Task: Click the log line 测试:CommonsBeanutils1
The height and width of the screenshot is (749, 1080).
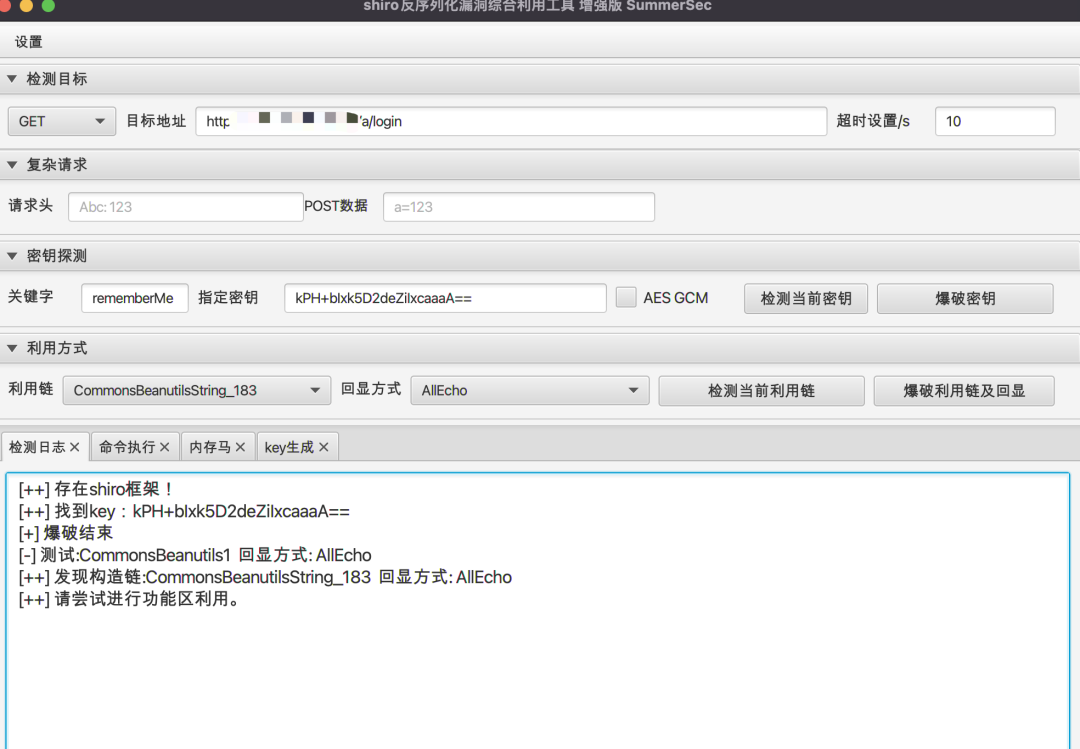Action: [195, 555]
